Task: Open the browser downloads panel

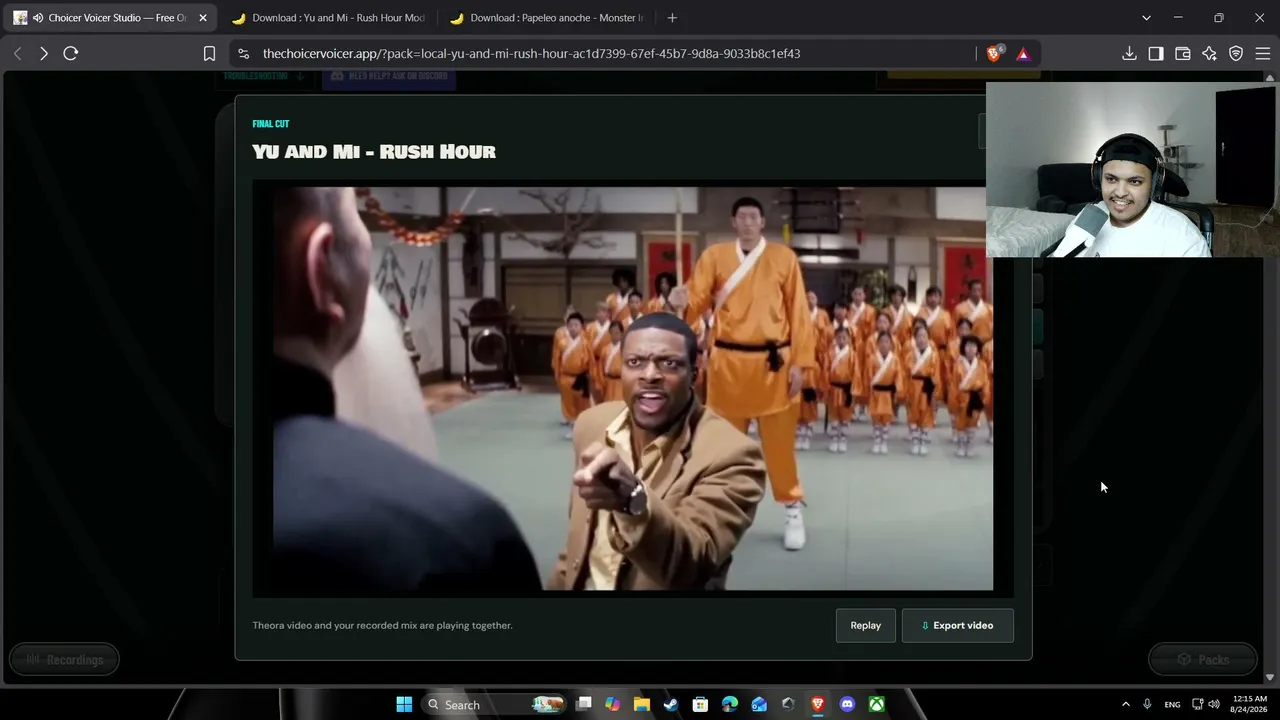Action: point(1129,54)
